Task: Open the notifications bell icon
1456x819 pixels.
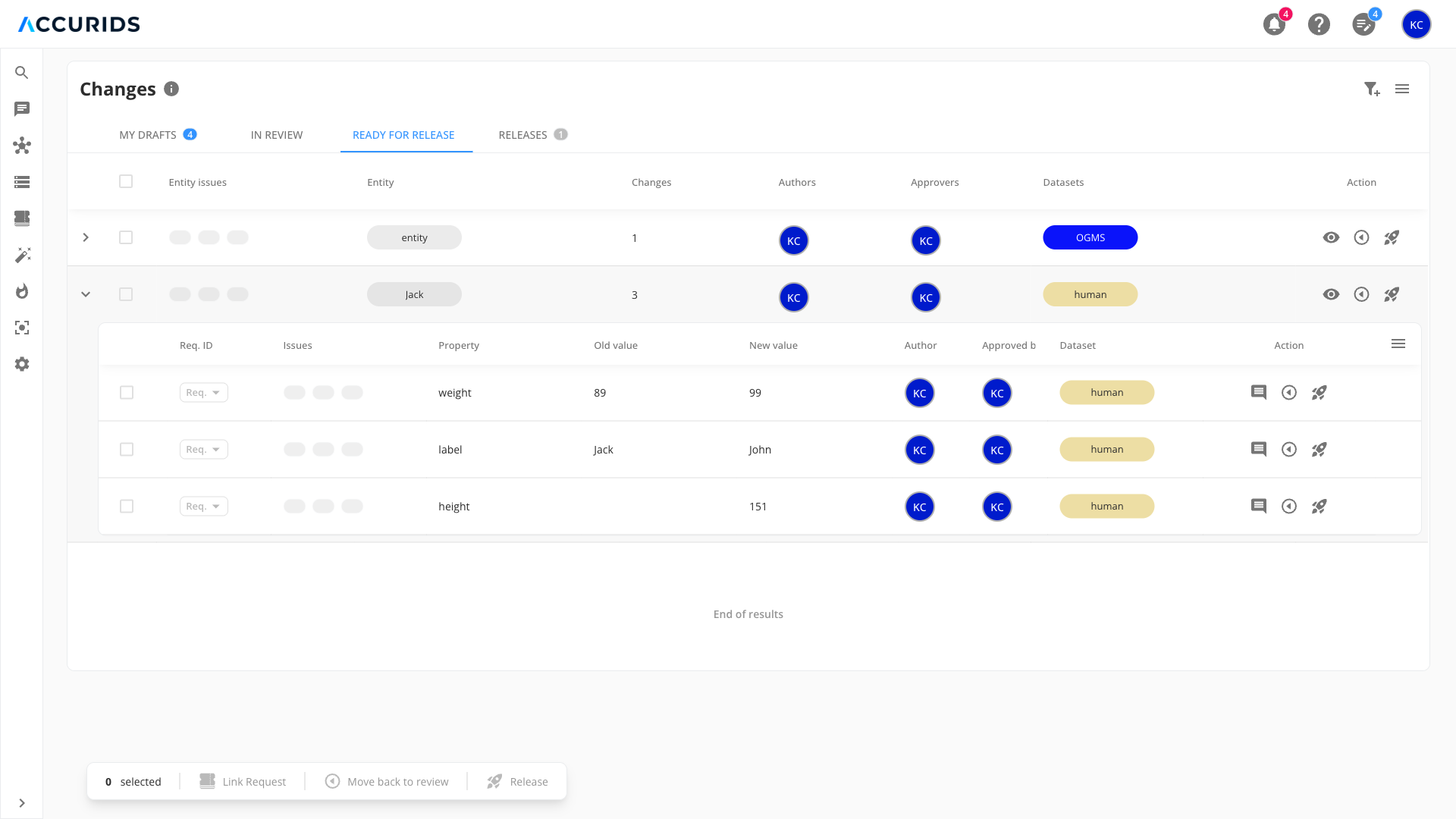Action: 1274,24
